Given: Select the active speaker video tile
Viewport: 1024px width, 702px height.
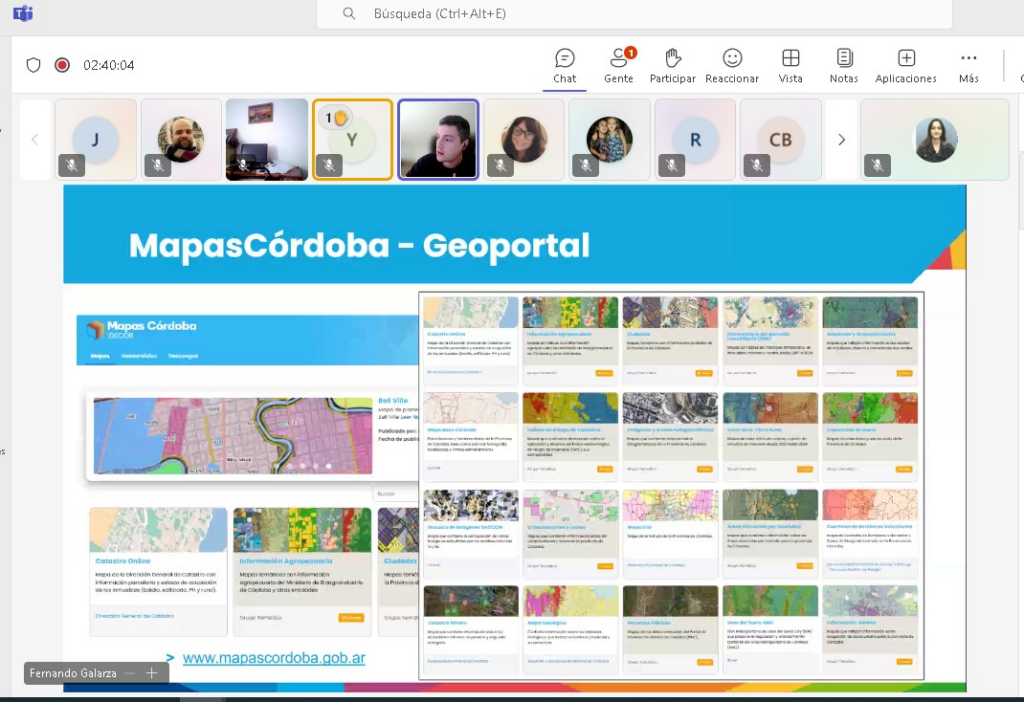Looking at the screenshot, I should point(438,139).
